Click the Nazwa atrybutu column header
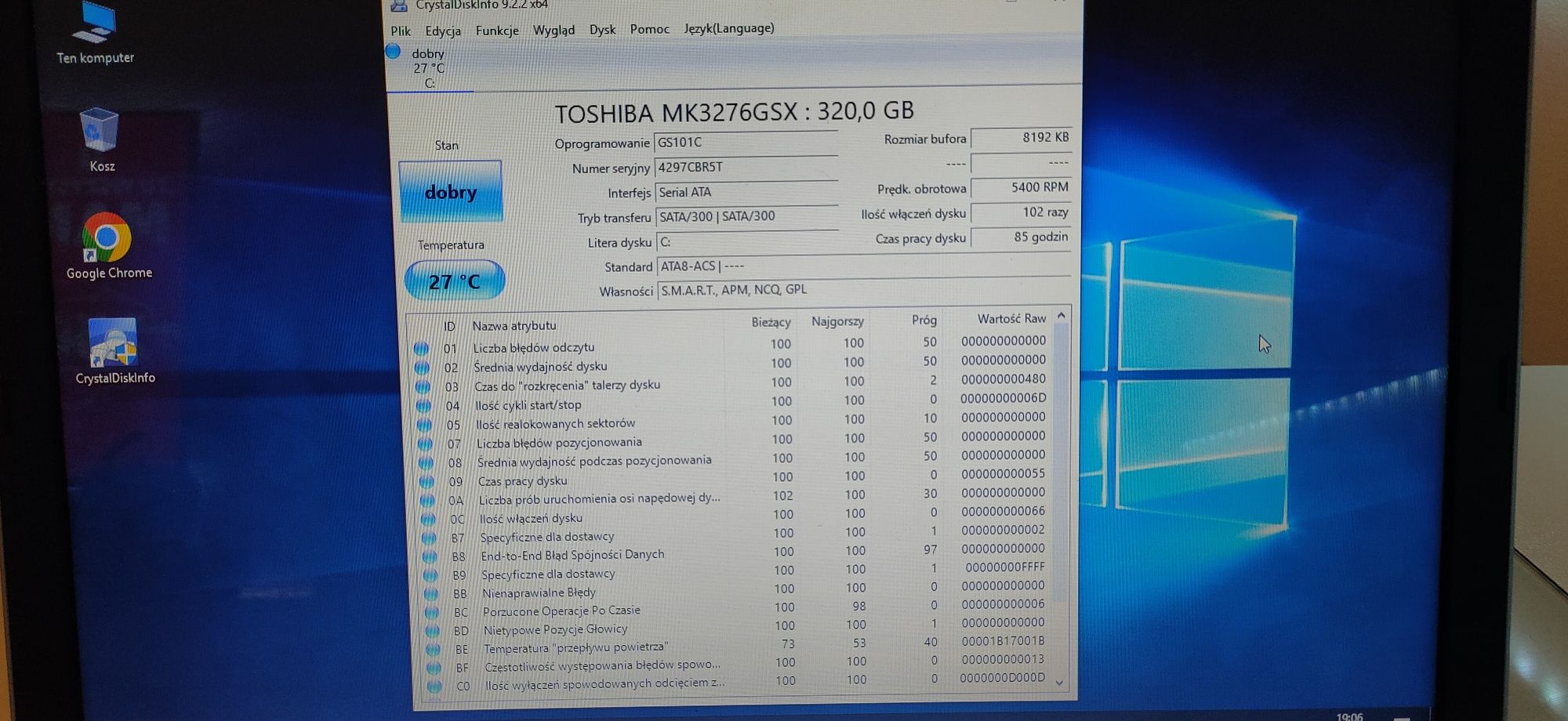Screen dimensions: 1568x721 click(x=514, y=325)
